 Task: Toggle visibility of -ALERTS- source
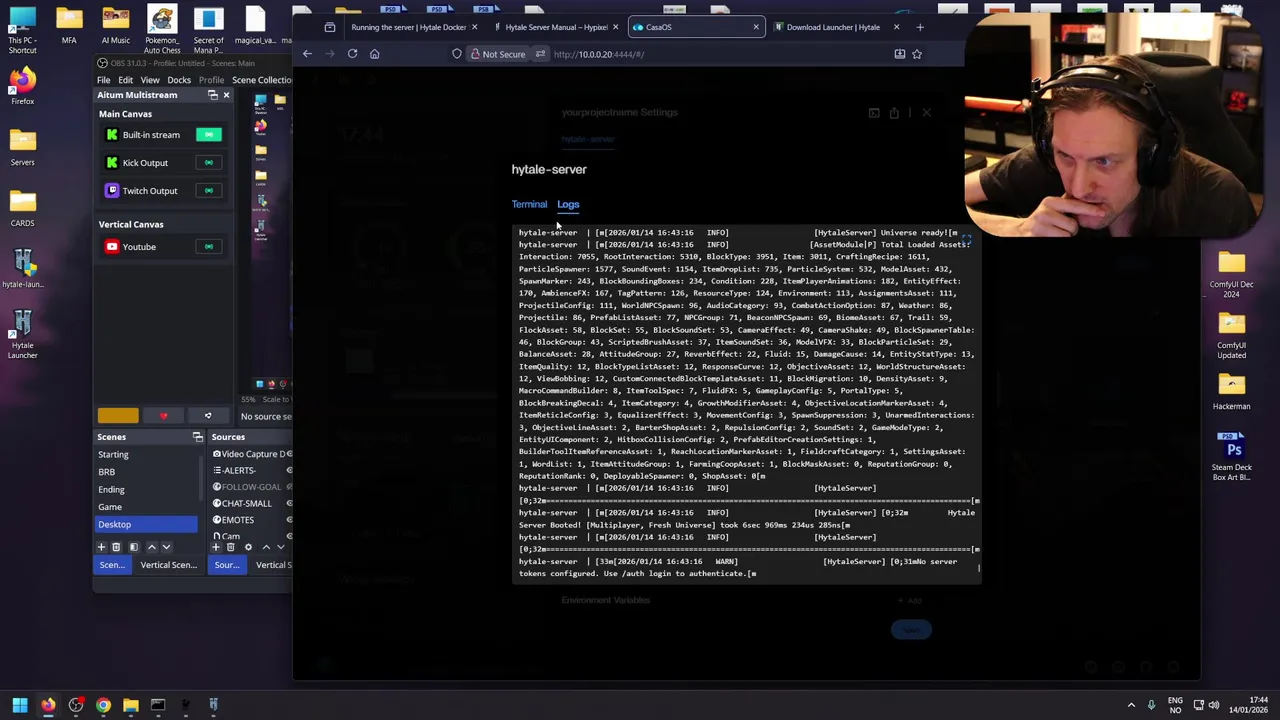tap(289, 470)
